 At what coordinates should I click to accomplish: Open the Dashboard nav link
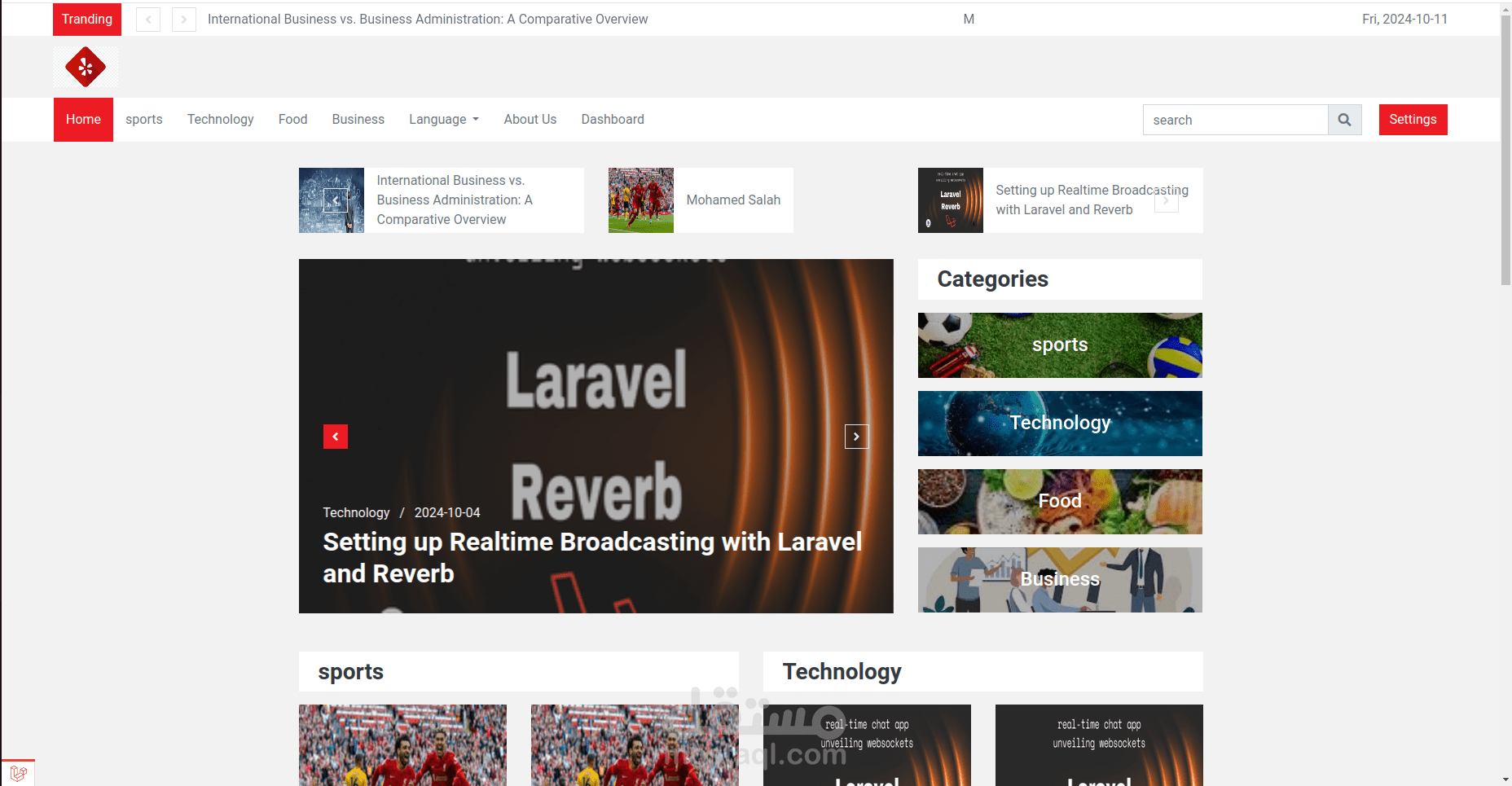click(613, 120)
